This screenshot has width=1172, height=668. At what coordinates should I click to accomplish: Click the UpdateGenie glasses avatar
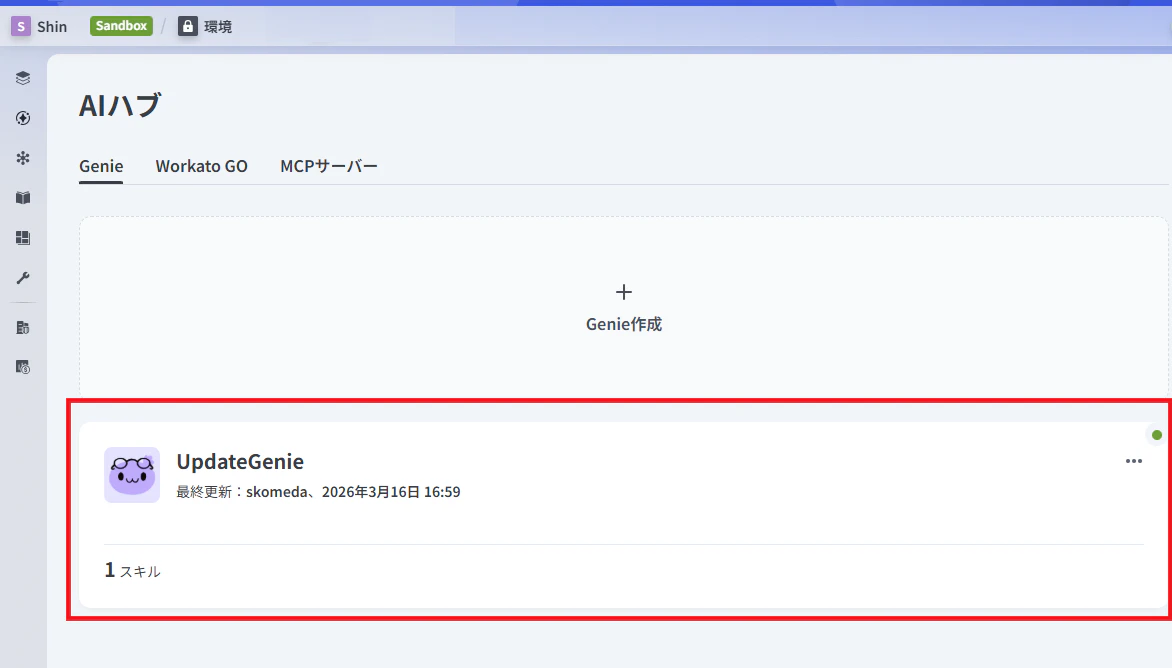coord(132,474)
